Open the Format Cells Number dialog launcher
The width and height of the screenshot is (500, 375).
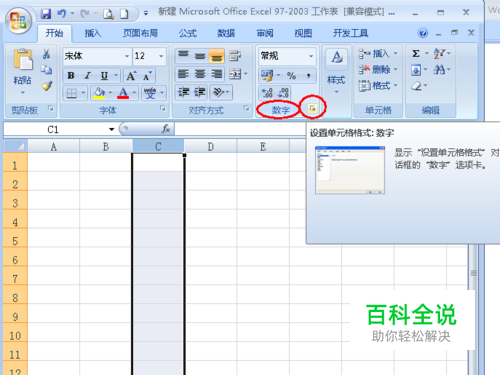[x=313, y=108]
